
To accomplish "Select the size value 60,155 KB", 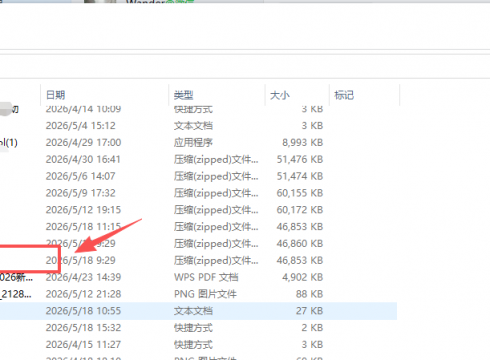I will click(300, 193).
